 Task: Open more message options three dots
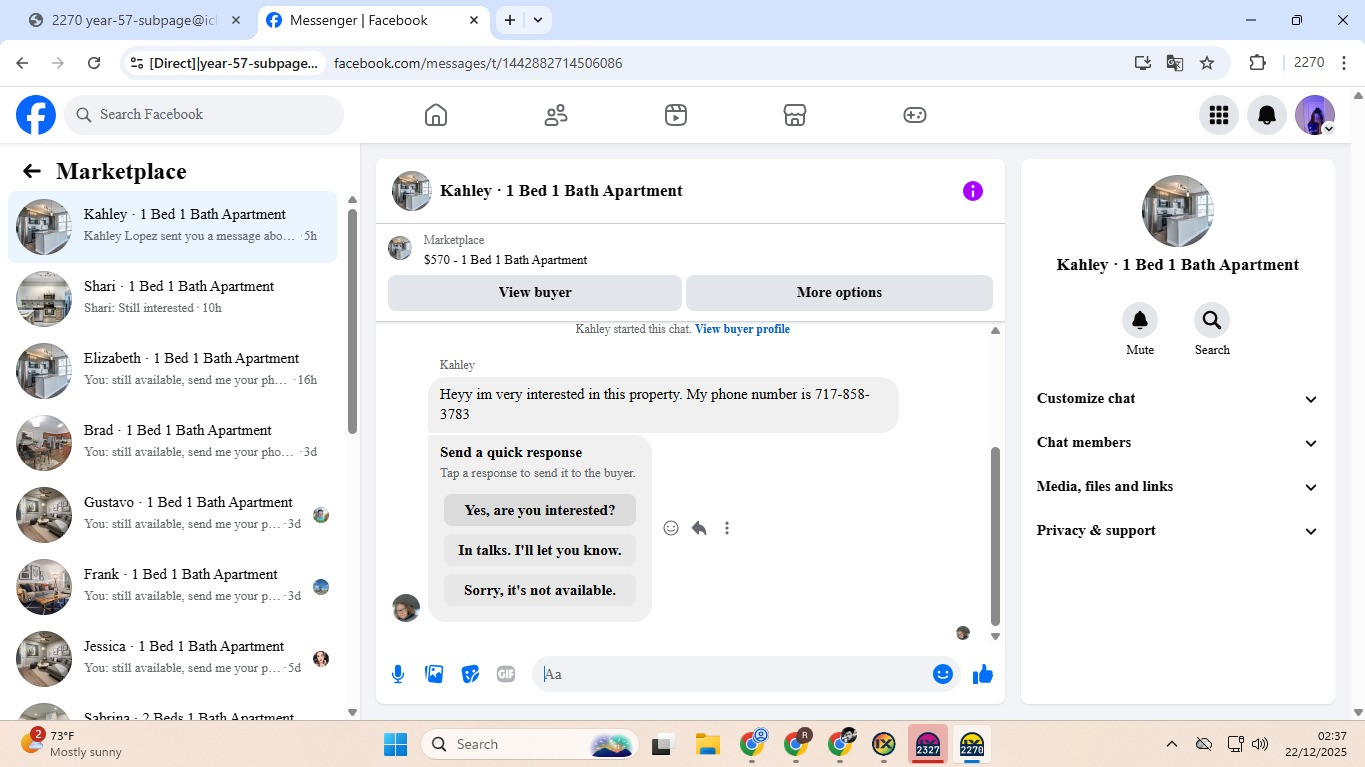click(x=727, y=528)
